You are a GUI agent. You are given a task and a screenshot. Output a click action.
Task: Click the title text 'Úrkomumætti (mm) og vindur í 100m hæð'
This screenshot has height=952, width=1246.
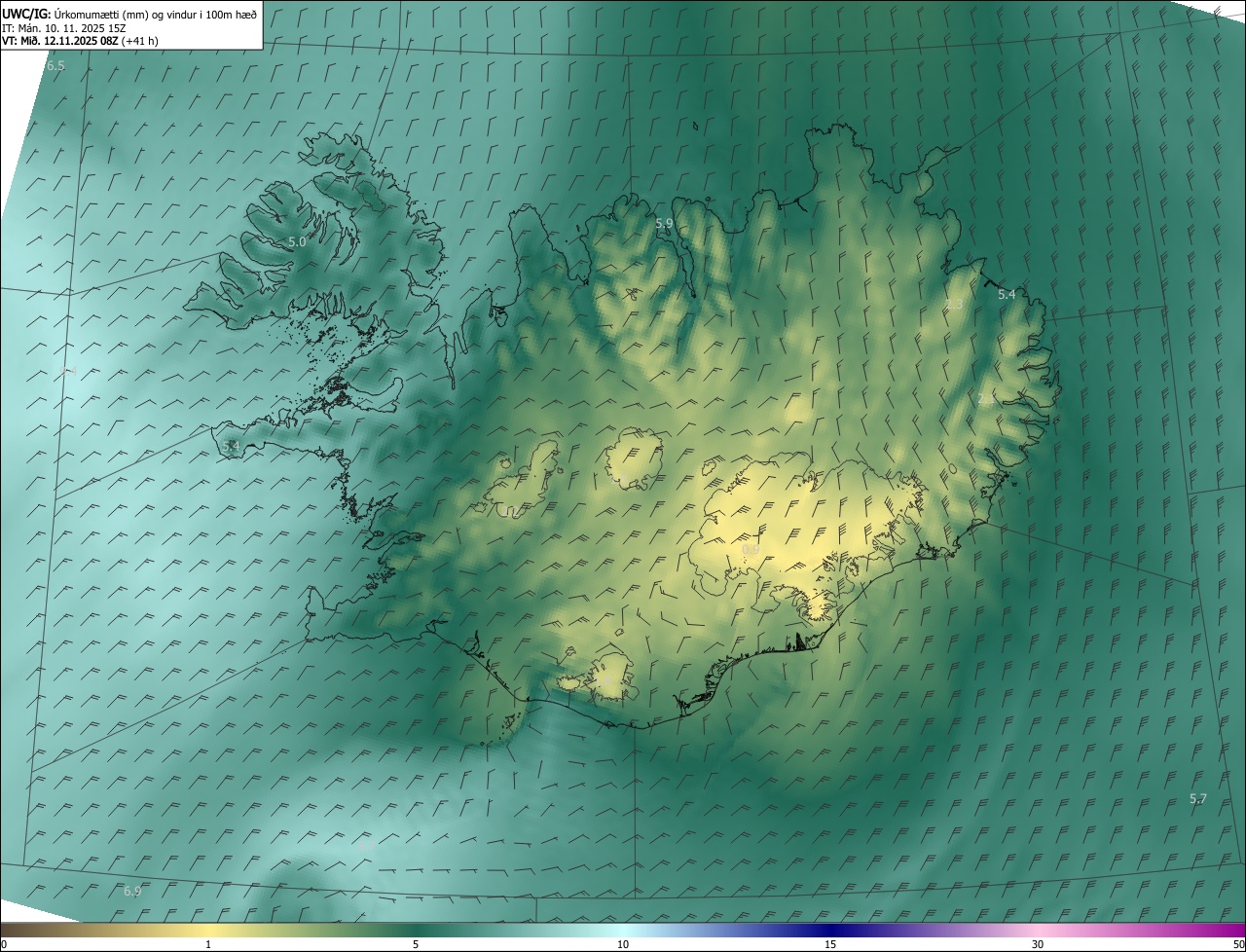tap(154, 14)
